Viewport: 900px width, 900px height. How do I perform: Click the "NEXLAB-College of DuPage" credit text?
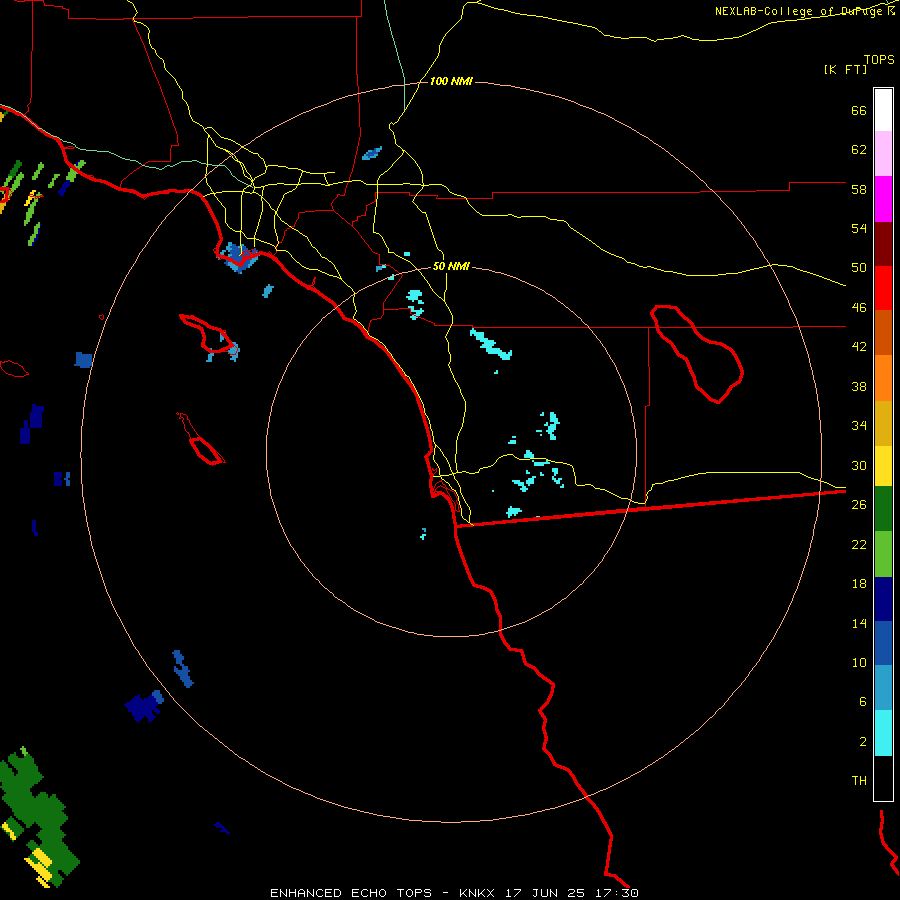coord(800,11)
